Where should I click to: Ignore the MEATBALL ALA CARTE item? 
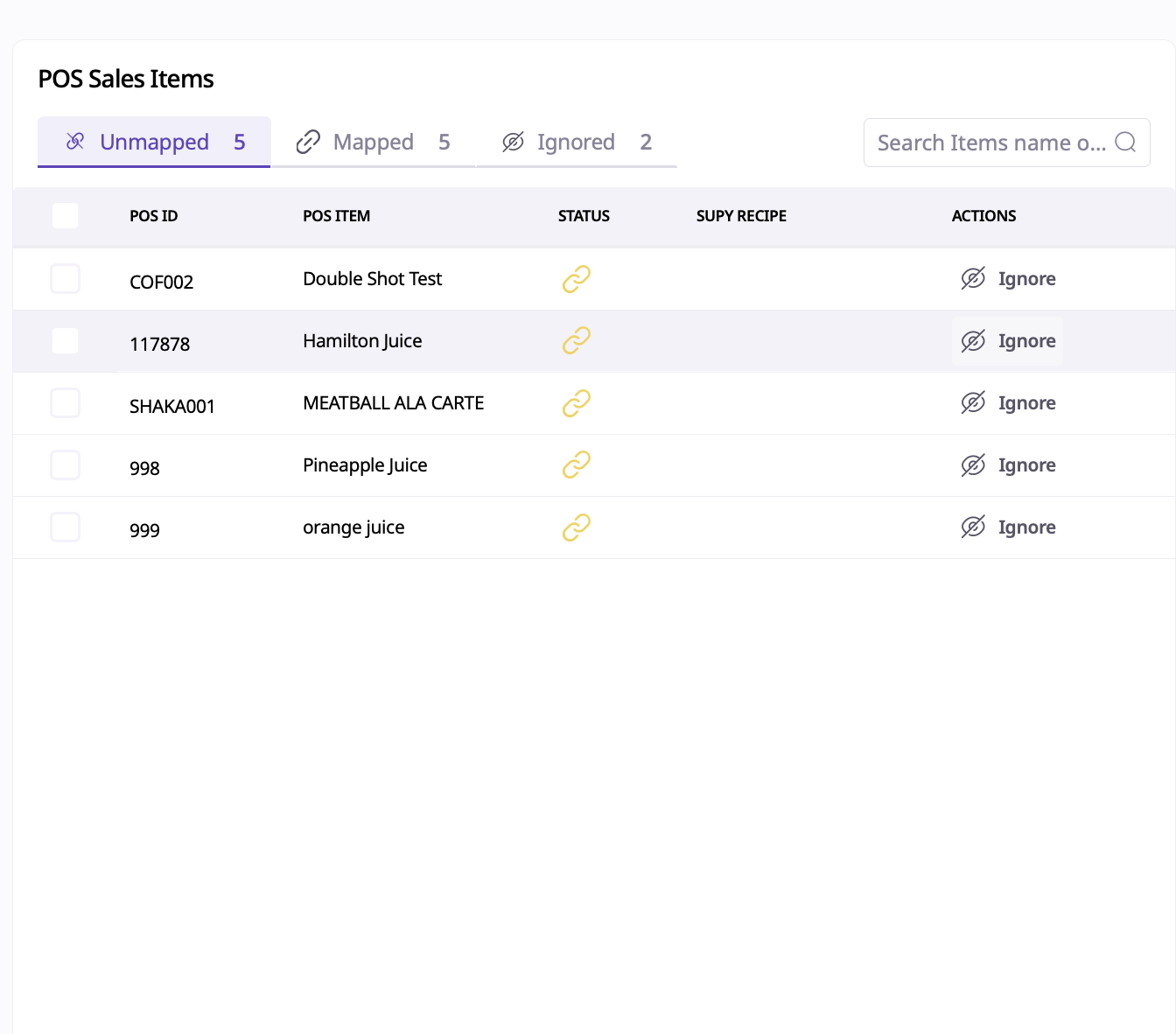coord(1008,403)
